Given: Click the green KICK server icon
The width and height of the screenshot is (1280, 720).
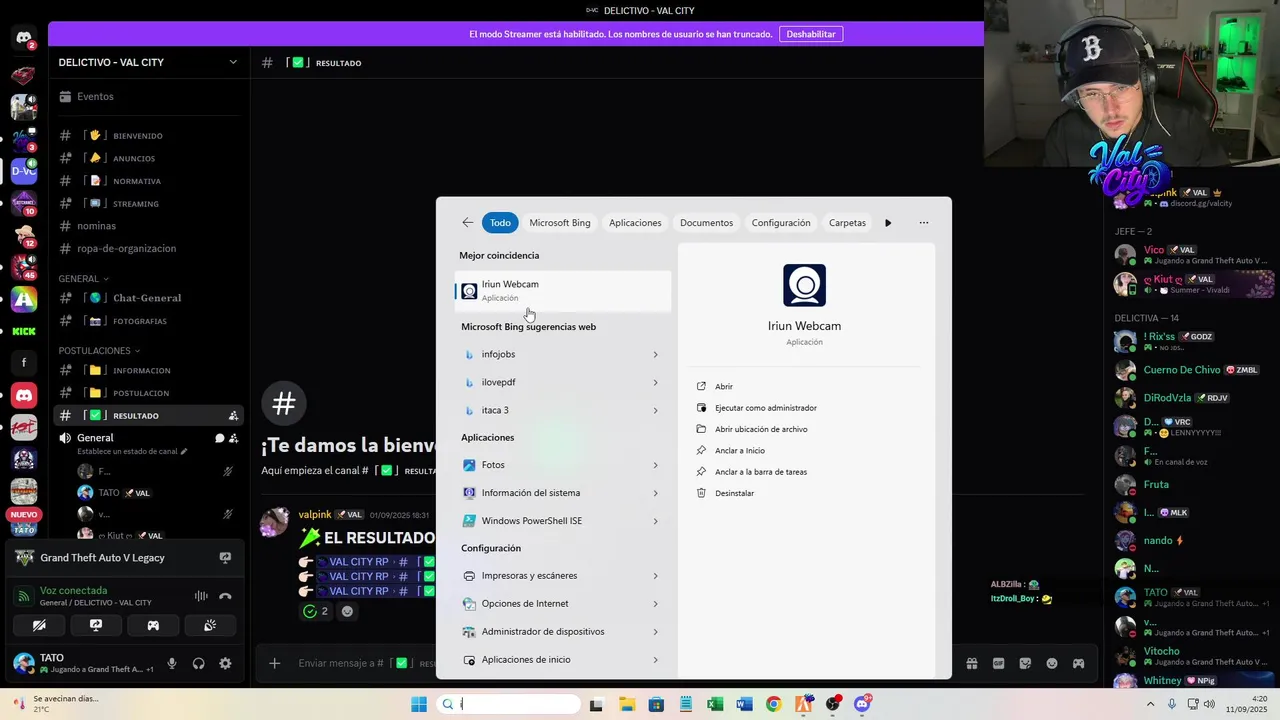Looking at the screenshot, I should tap(24, 331).
